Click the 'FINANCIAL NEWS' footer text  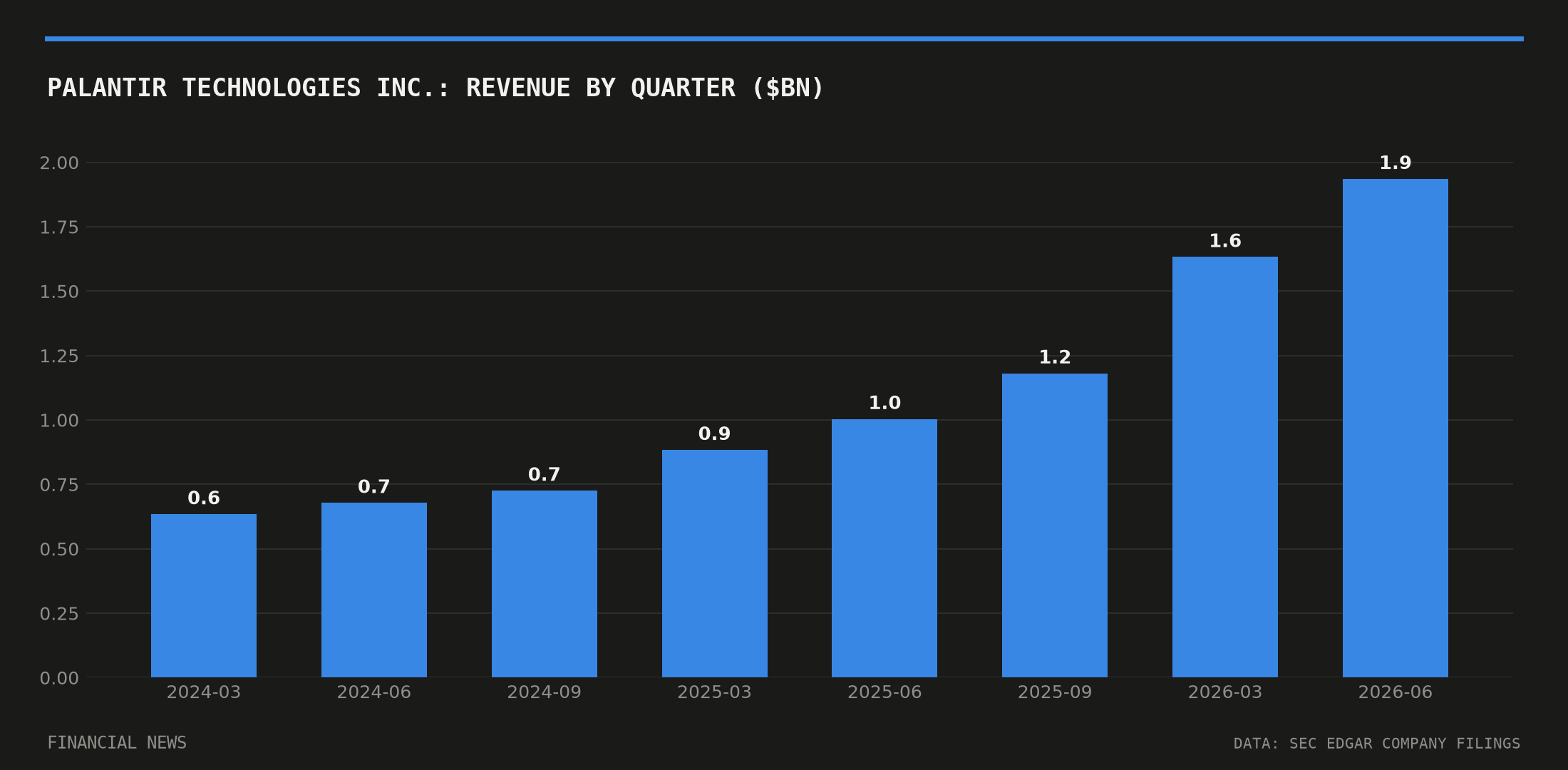pyautogui.click(x=117, y=743)
